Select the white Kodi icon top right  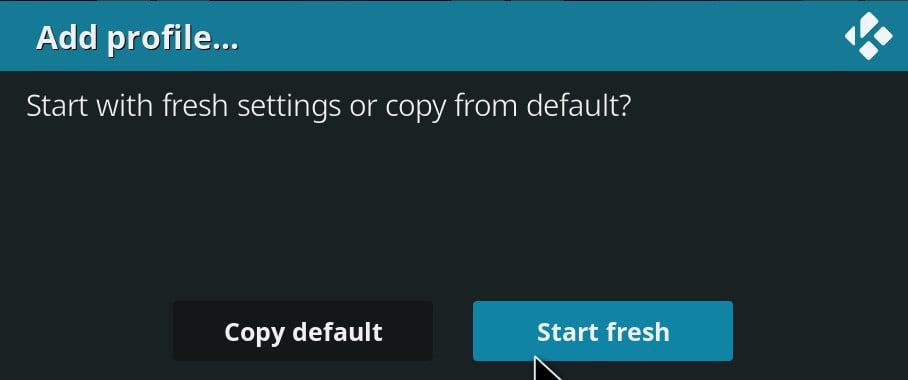[869, 37]
